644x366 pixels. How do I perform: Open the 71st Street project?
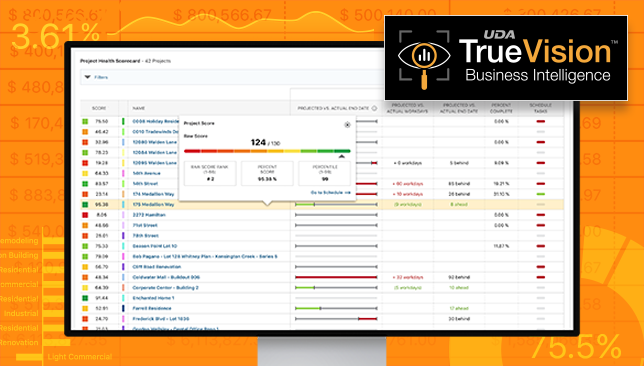coord(145,225)
